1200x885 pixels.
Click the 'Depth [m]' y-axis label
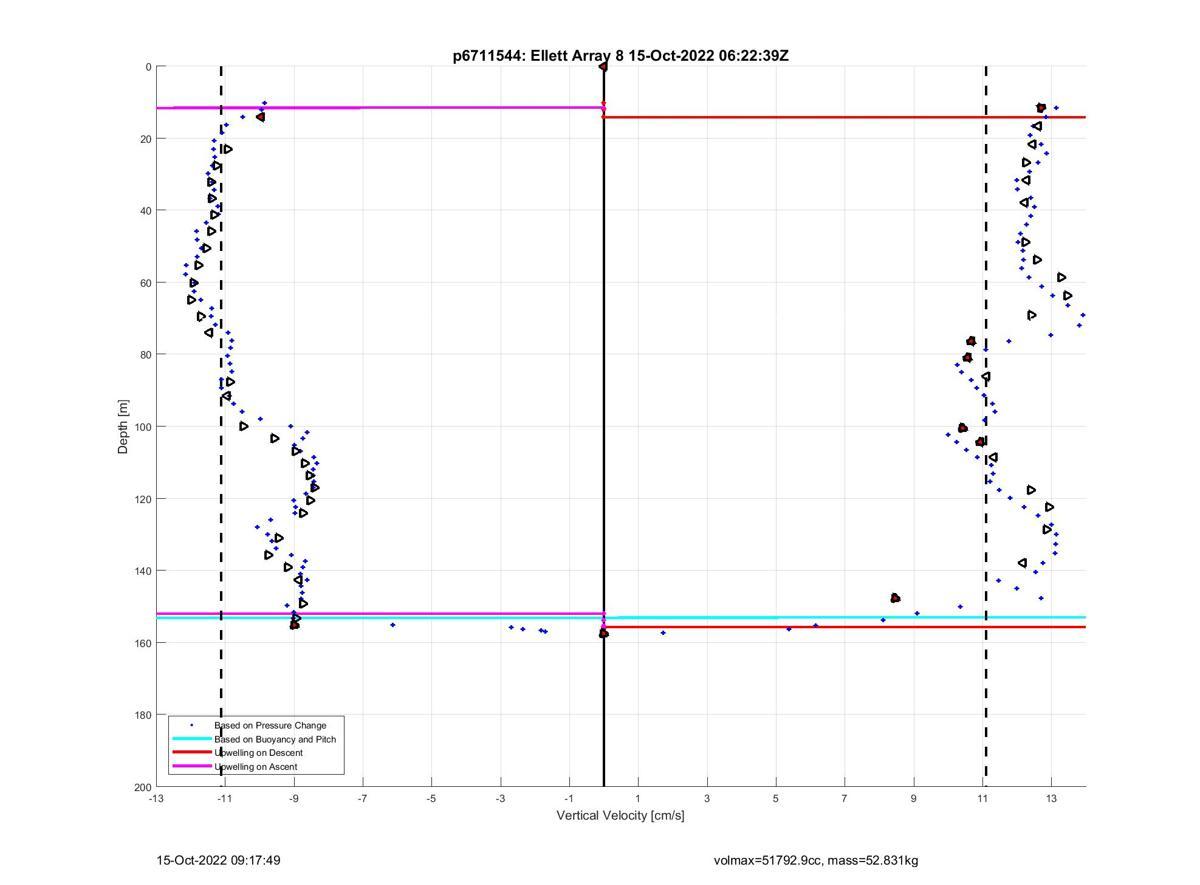coord(124,427)
